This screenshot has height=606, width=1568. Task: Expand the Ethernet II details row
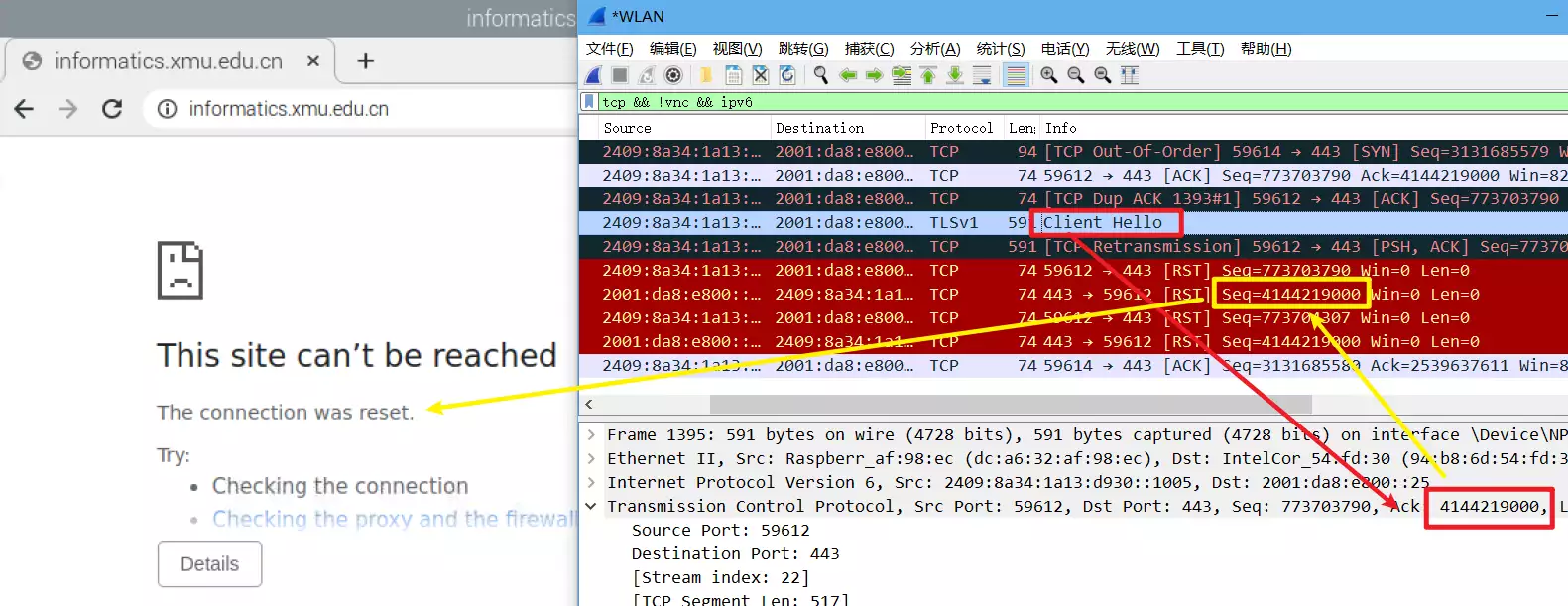click(x=591, y=459)
